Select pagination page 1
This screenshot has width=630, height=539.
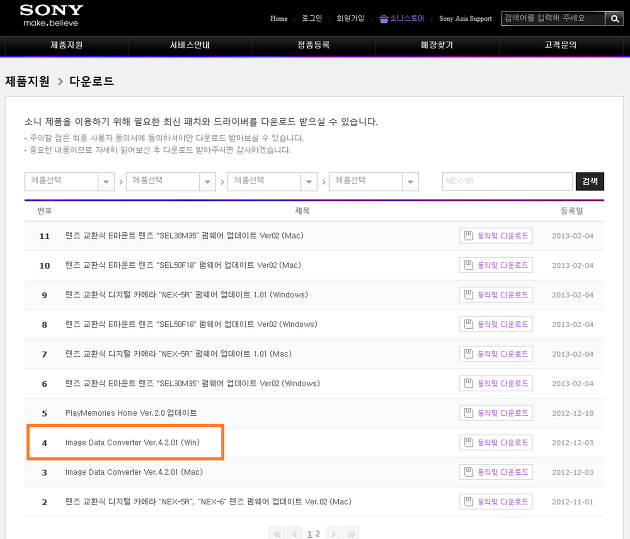click(x=309, y=534)
